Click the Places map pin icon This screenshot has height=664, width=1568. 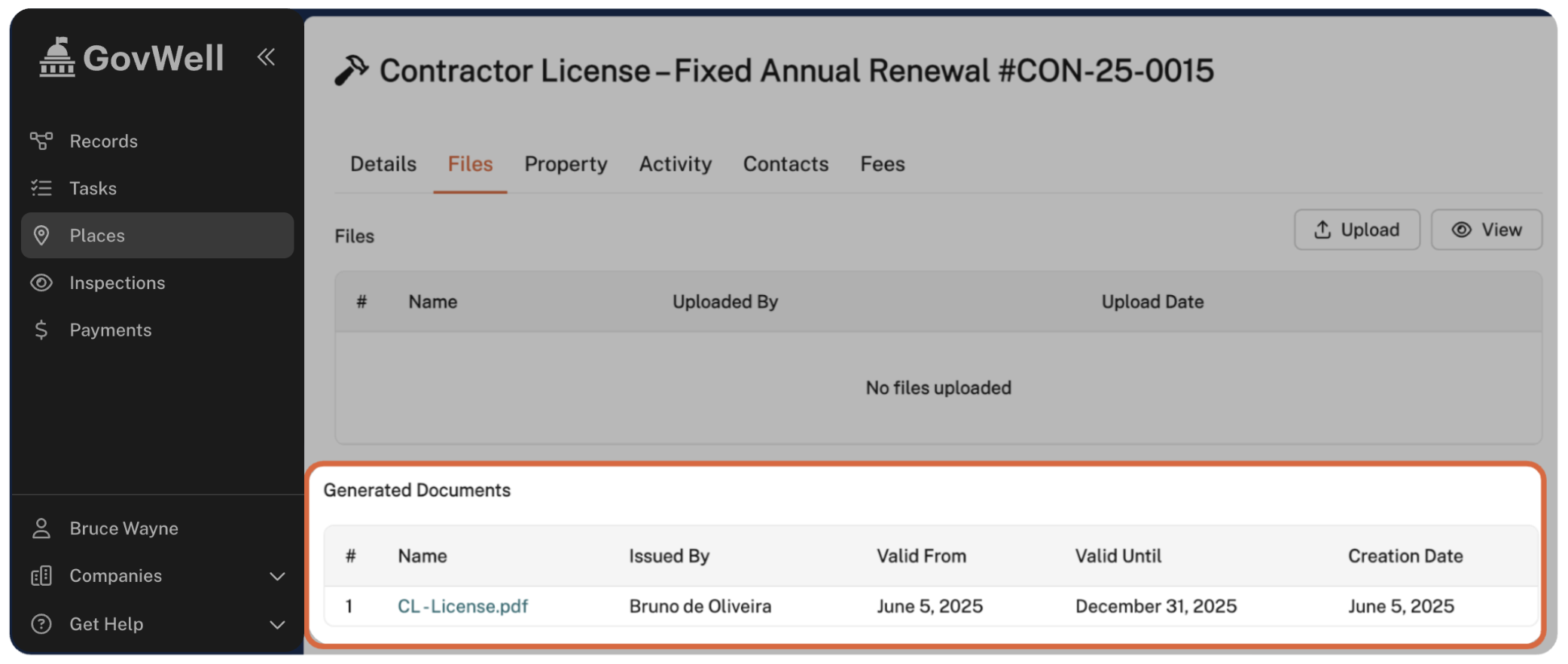[x=41, y=236]
